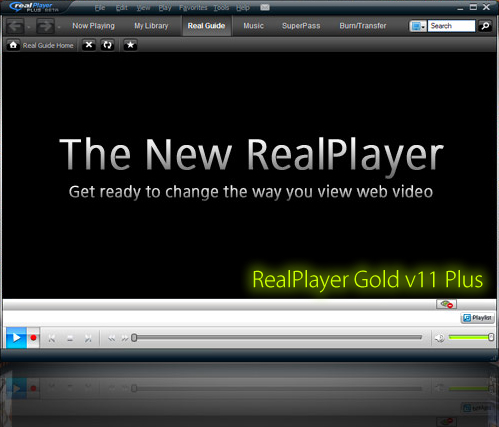Viewport: 499px width, 427px height.
Task: Click the green volume slider
Action: click(471, 337)
